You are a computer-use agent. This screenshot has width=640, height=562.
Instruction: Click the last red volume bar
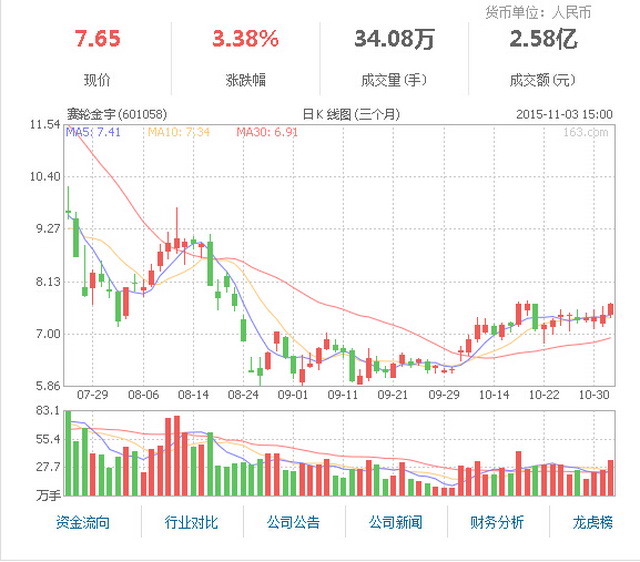pyautogui.click(x=611, y=478)
